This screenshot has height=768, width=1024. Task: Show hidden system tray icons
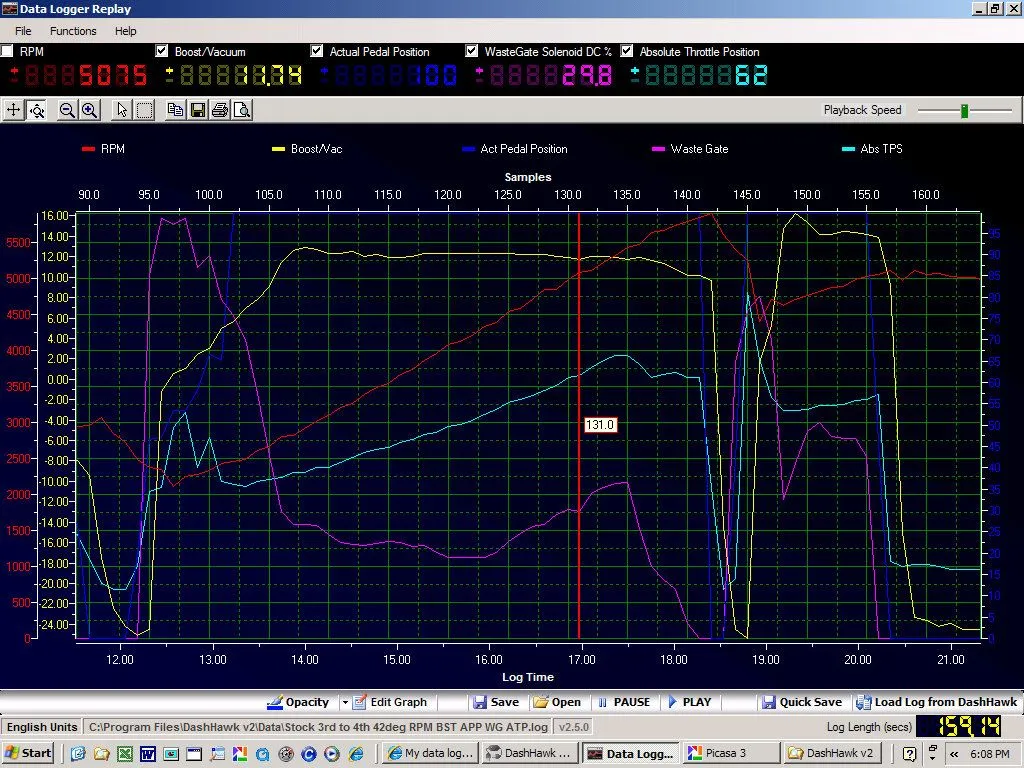[954, 753]
